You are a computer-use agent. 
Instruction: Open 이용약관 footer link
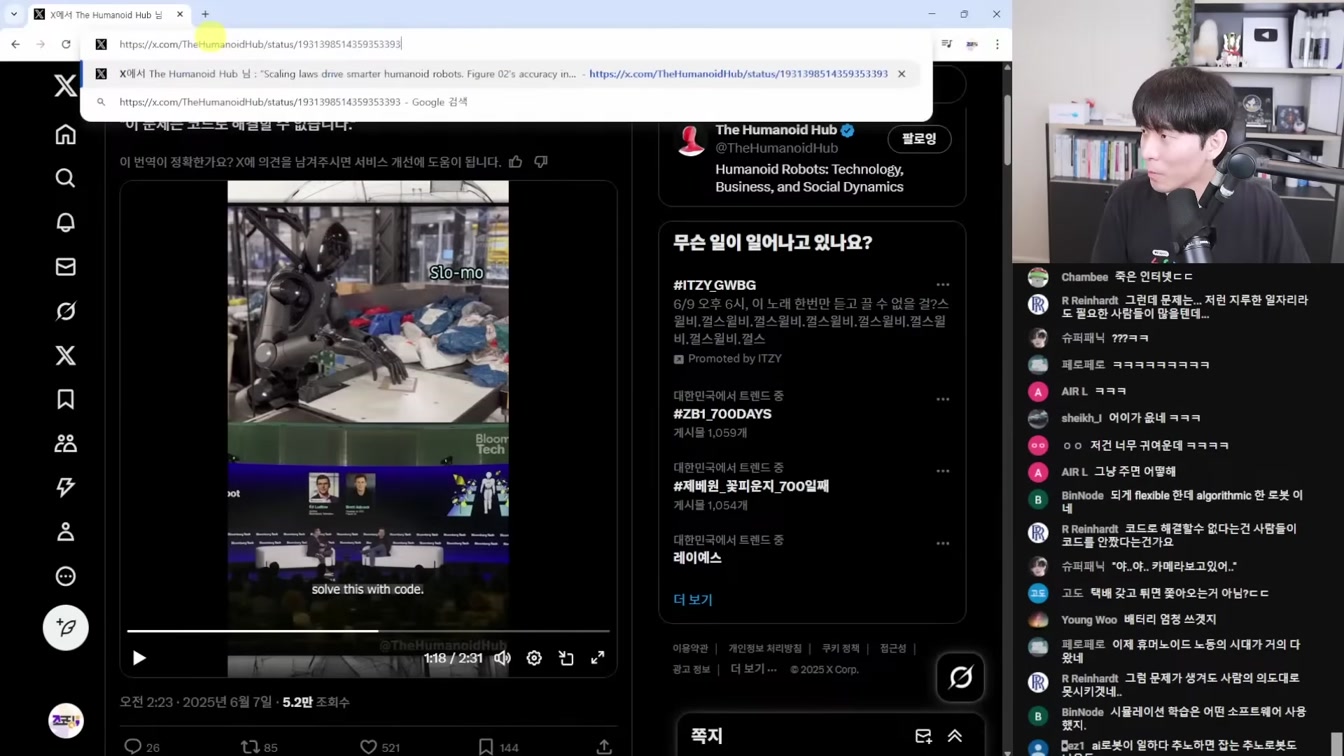coord(690,648)
